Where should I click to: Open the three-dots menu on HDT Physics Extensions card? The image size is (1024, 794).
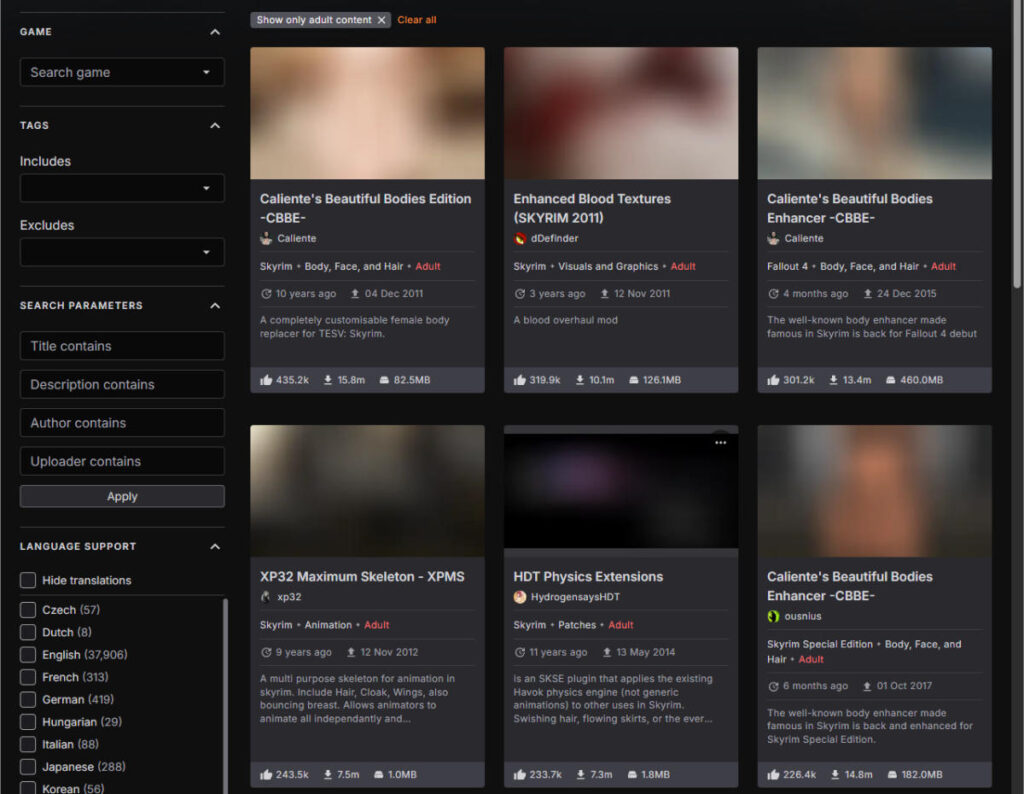click(x=720, y=443)
